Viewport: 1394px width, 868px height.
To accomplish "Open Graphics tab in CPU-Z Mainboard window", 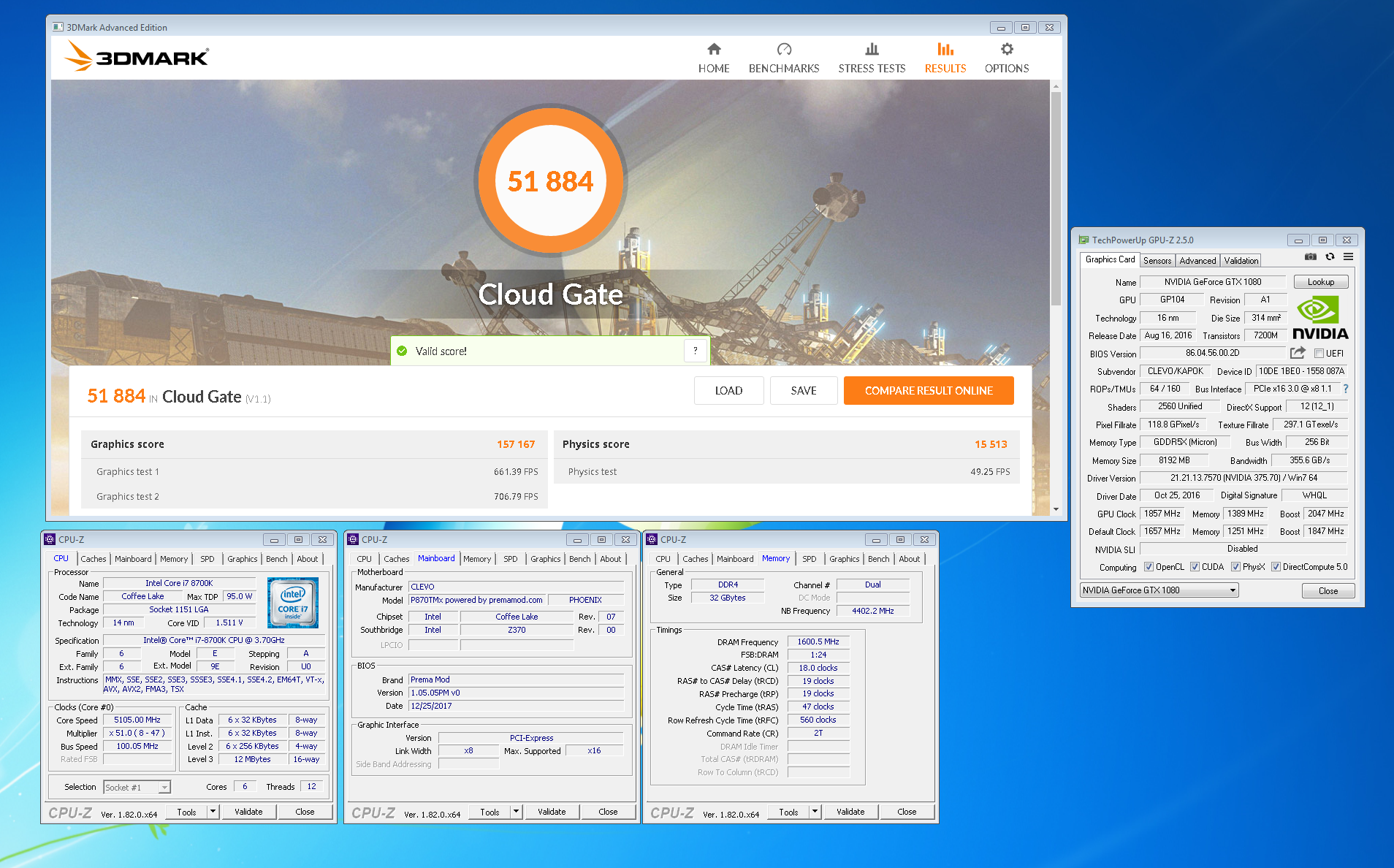I will coord(546,559).
